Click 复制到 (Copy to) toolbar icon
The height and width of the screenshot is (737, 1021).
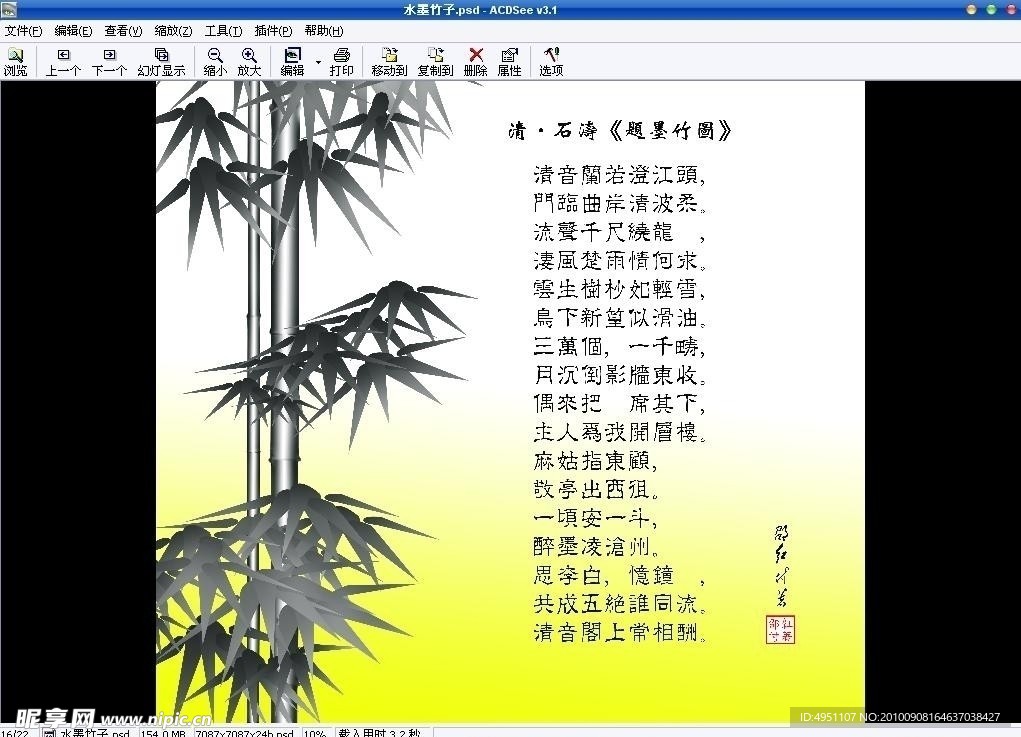click(x=435, y=62)
